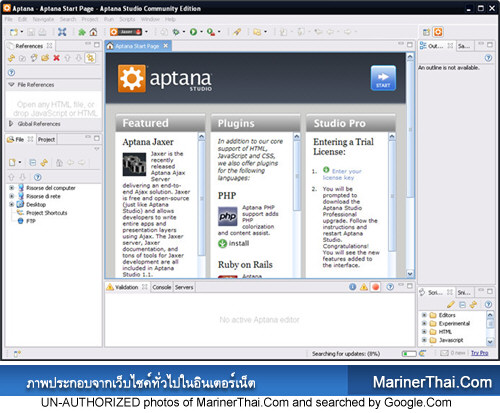The image size is (500, 413).
Task: Click the Try Pro link in status bar
Action: point(480,353)
